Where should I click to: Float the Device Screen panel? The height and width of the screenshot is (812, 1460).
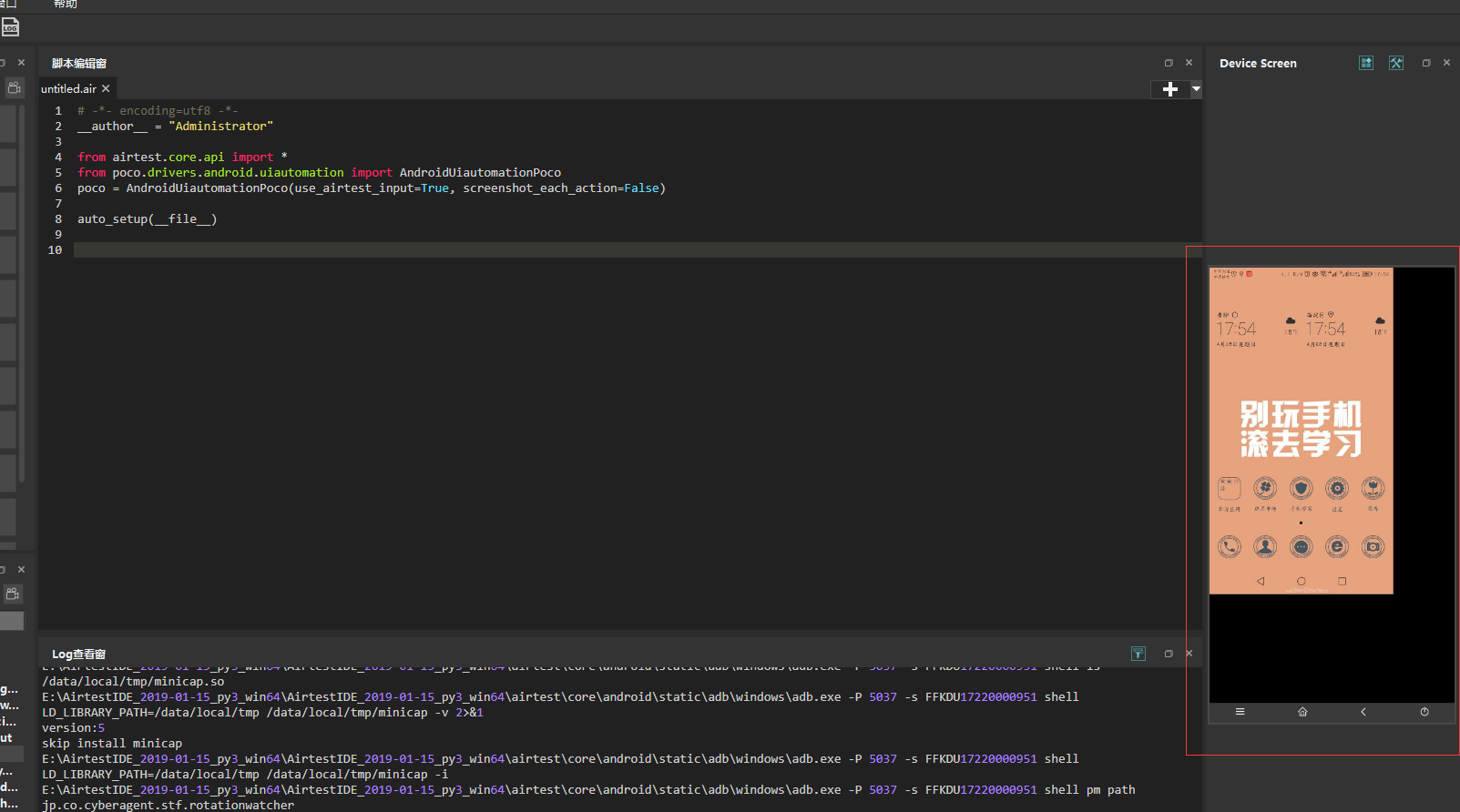[x=1426, y=63]
